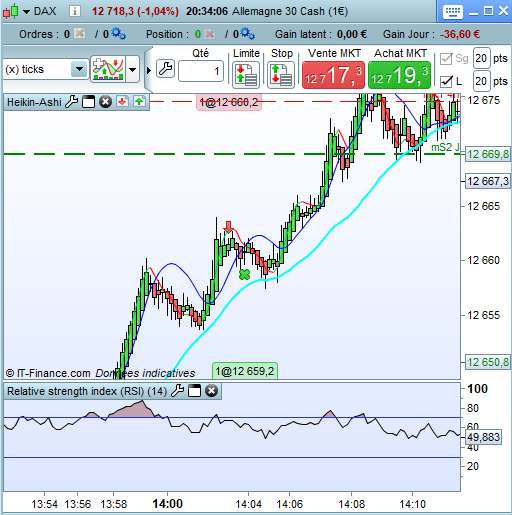Click the 12 669,8 price level label
The width and height of the screenshot is (512, 515).
coord(488,154)
